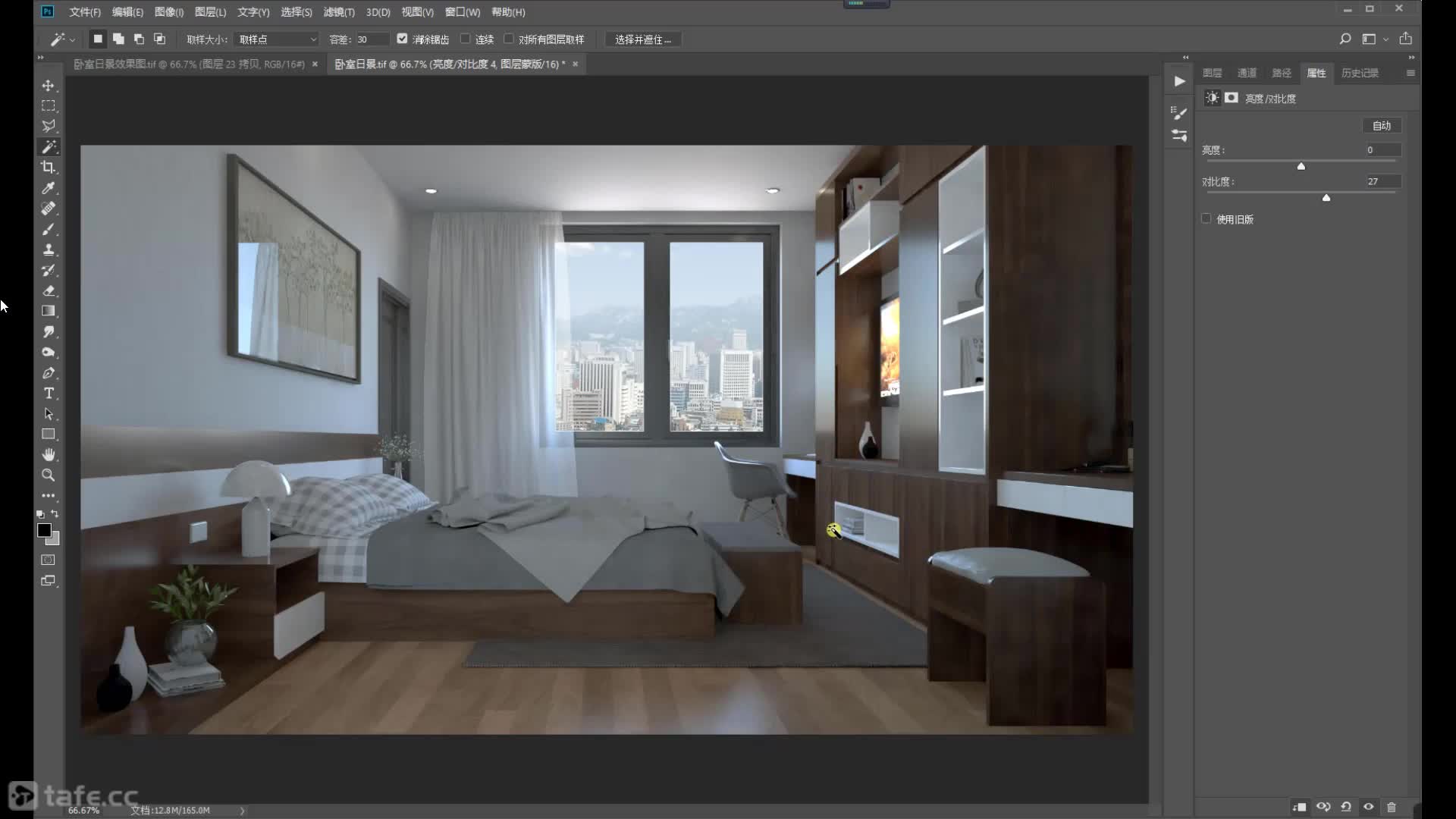Check the Use Legacy checkbox
This screenshot has height=819, width=1456.
pyautogui.click(x=1207, y=218)
